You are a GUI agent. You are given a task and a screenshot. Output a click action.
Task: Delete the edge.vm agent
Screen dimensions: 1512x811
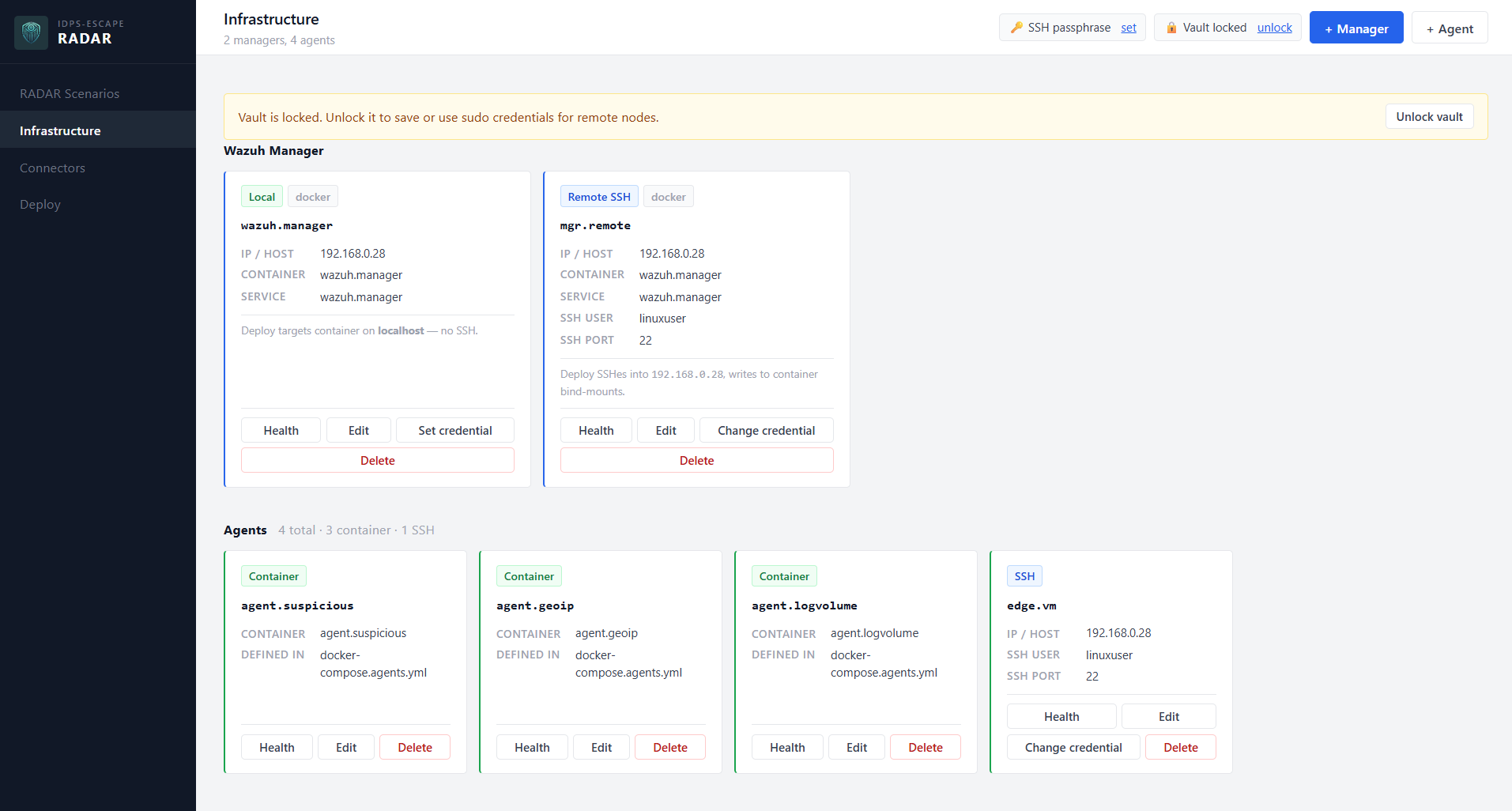[1180, 747]
